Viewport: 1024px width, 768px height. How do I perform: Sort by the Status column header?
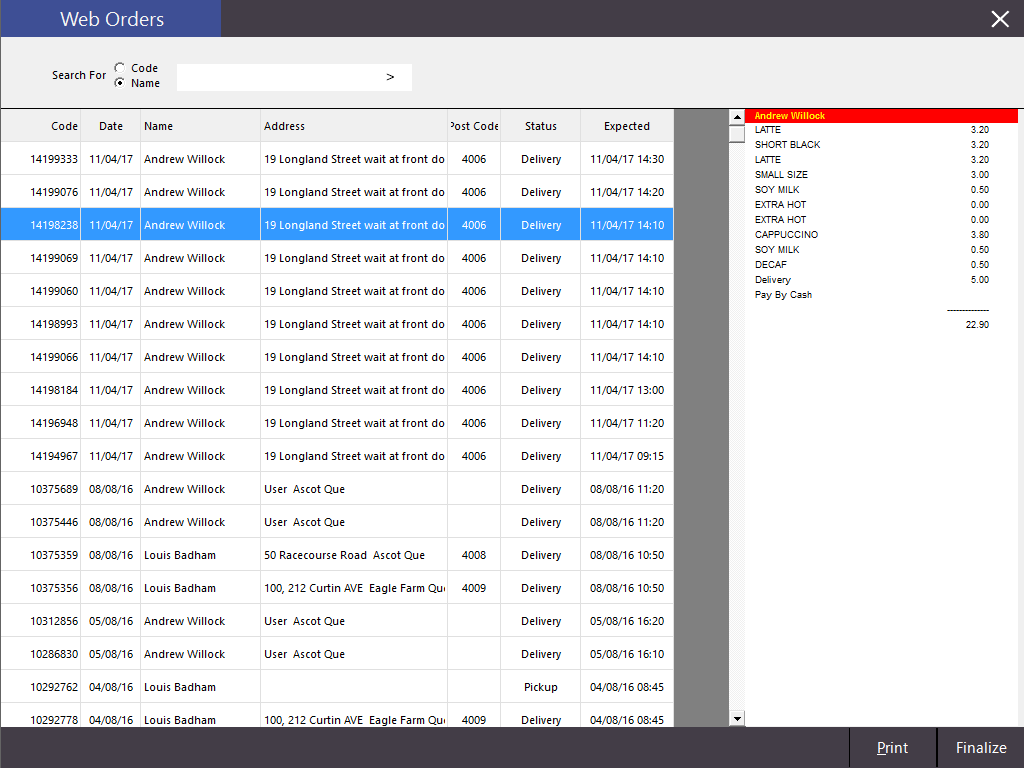tap(541, 126)
